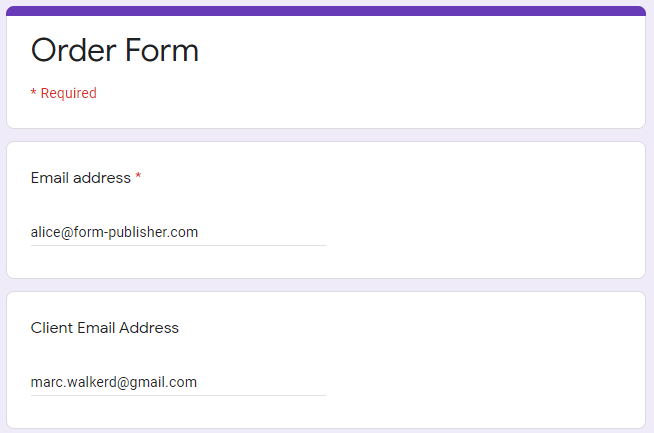654x433 pixels.
Task: Click the form-publisher.com portion of the first email
Action: click(x=136, y=232)
